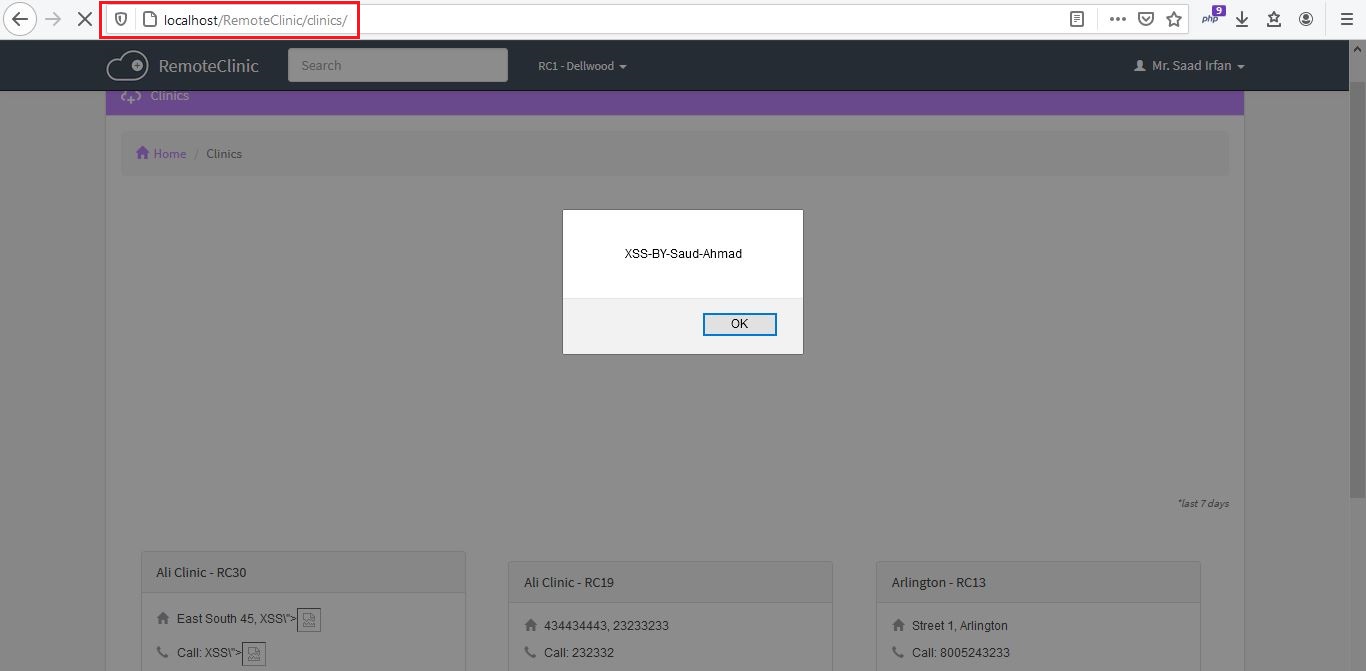Click the XSS-BY-Saud-Ahmad alert message text
The height and width of the screenshot is (671, 1366).
click(x=683, y=254)
